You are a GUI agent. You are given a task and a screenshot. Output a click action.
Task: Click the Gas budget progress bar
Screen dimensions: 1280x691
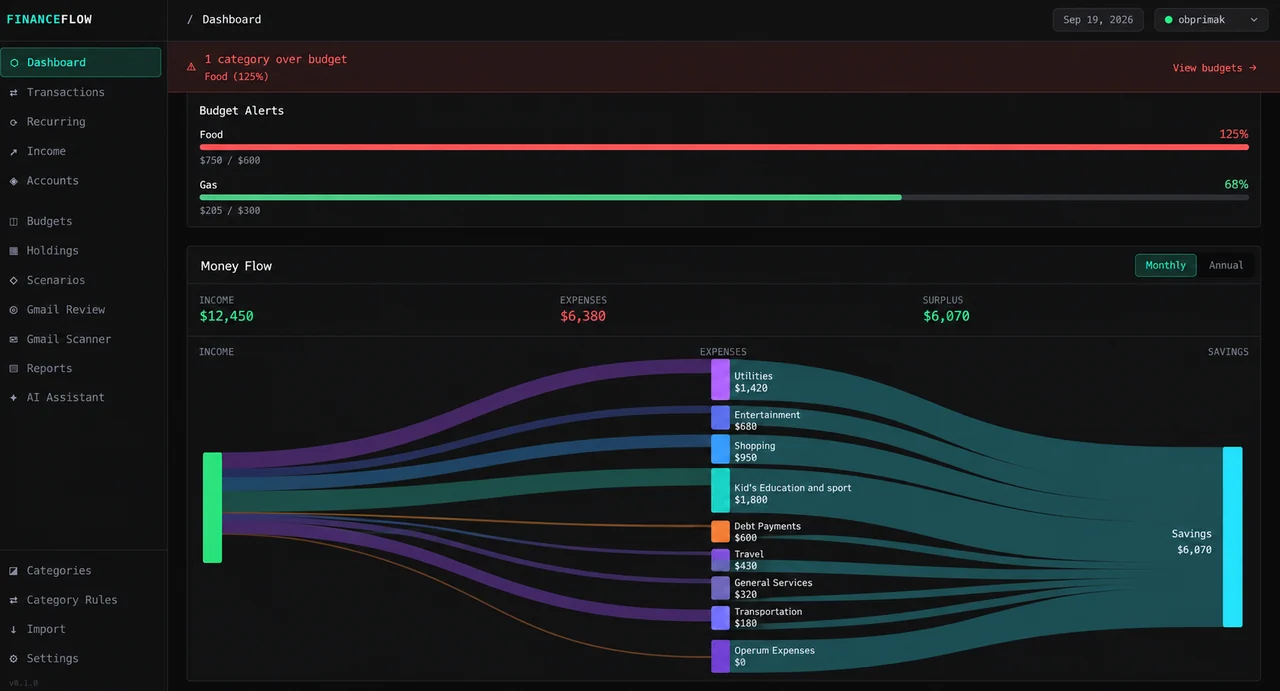click(724, 197)
